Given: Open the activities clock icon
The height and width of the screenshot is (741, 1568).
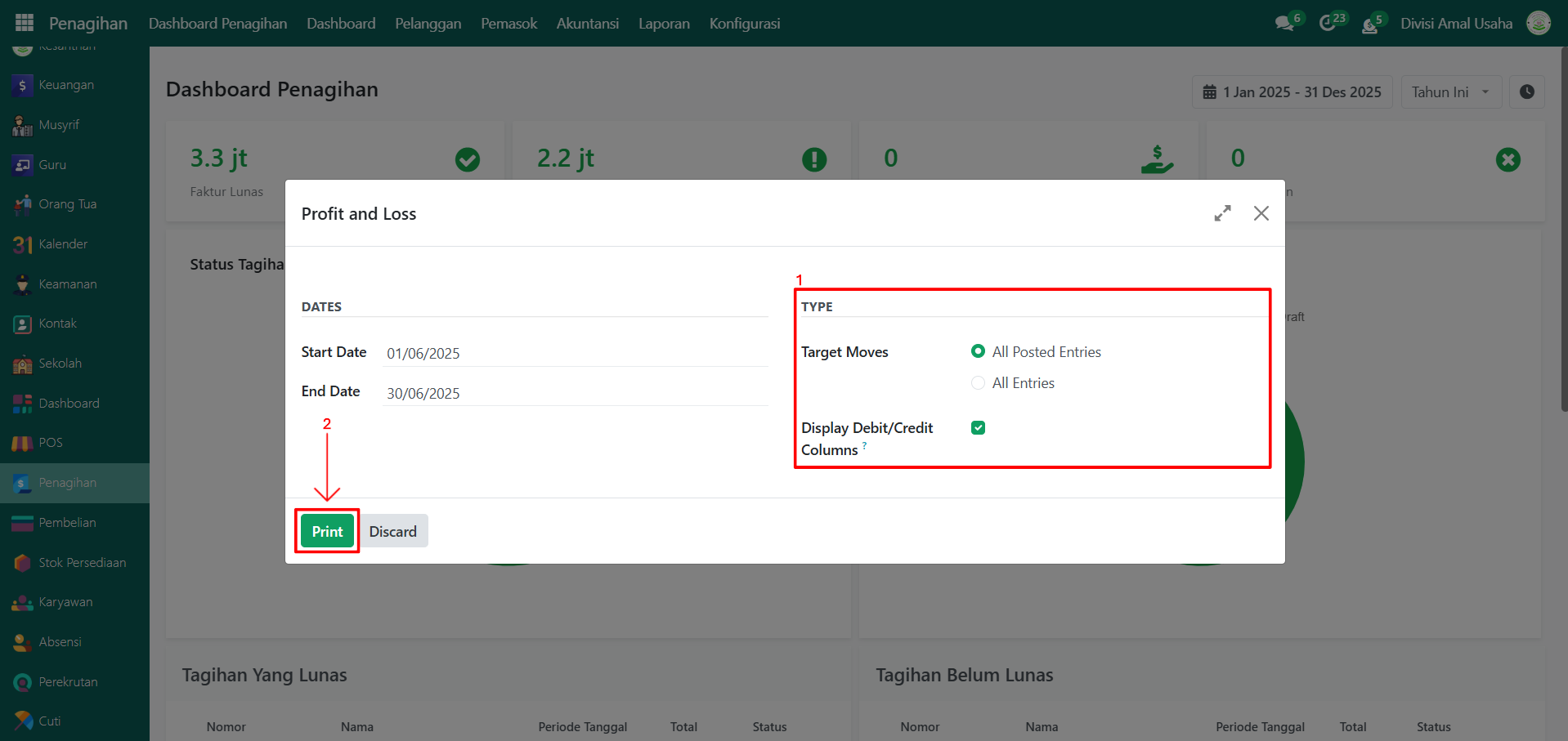Looking at the screenshot, I should [x=1328, y=24].
